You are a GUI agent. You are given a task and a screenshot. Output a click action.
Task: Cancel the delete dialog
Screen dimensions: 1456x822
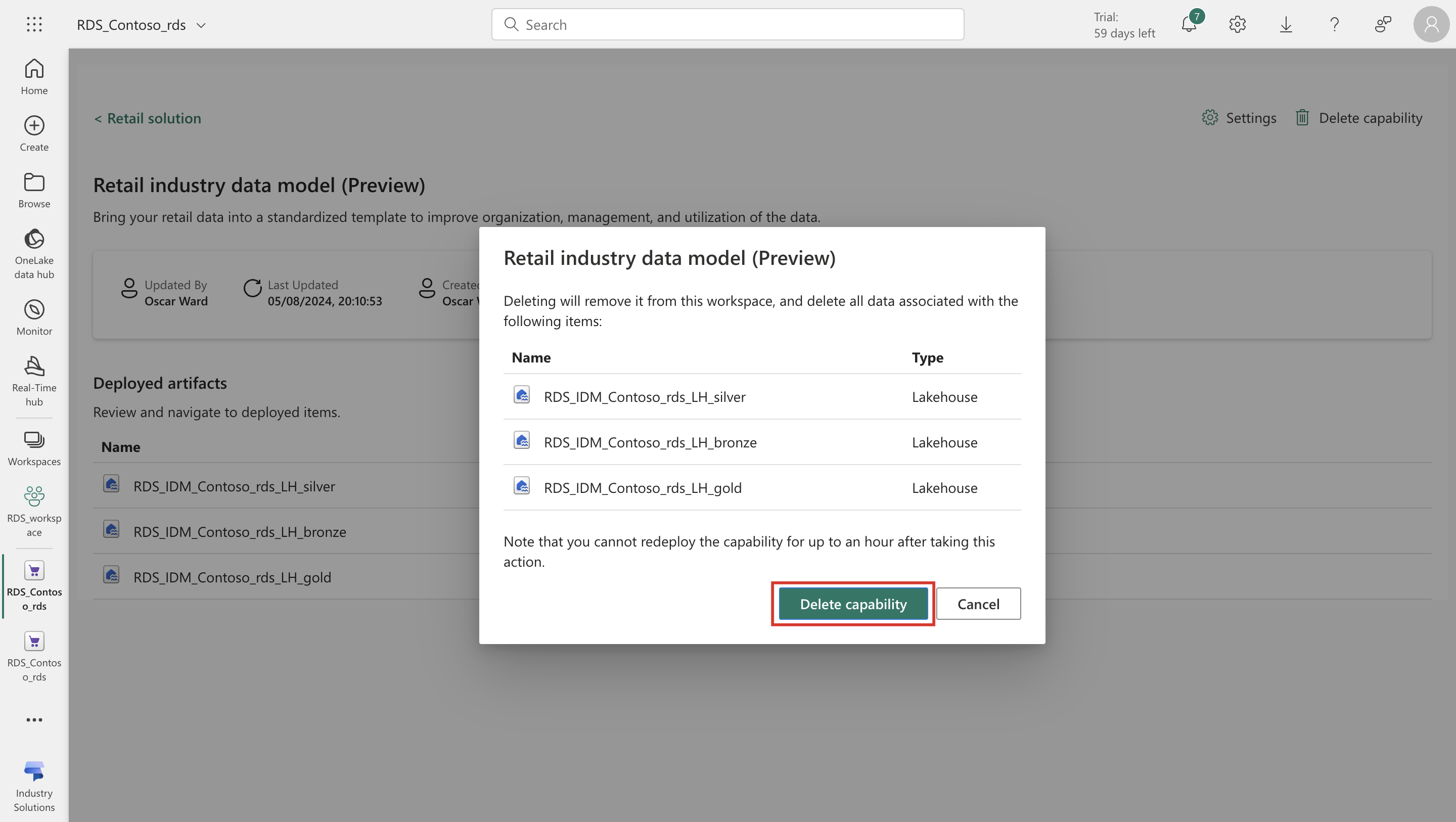pyautogui.click(x=978, y=604)
